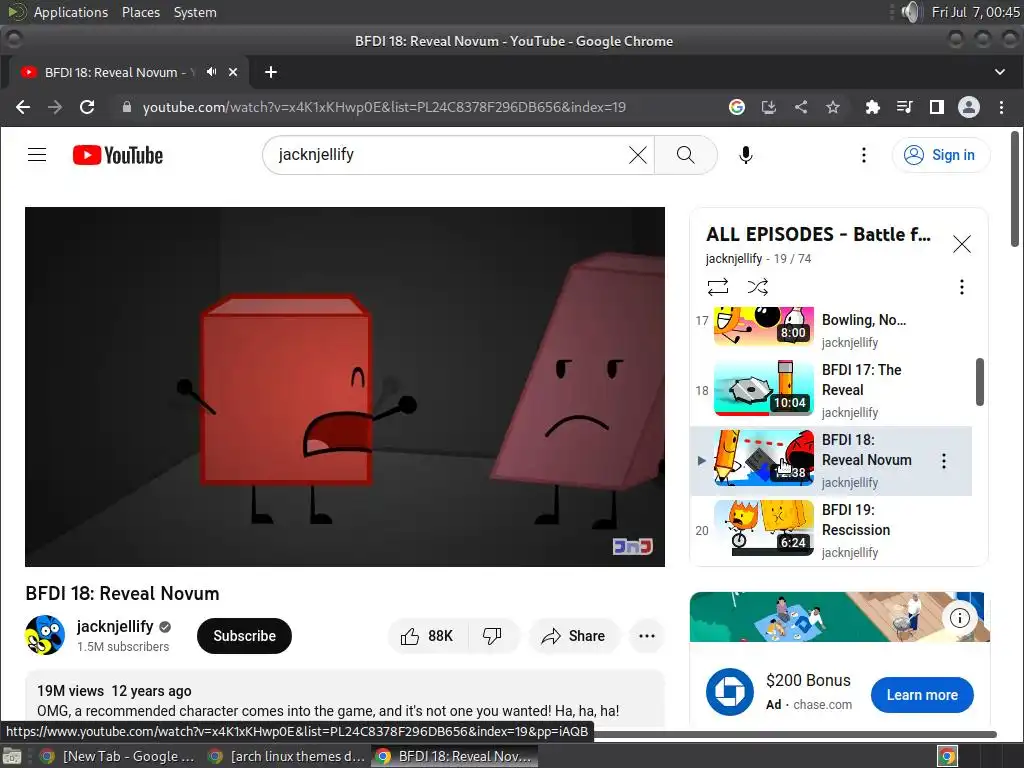Click the system volume speaker icon

[910, 12]
